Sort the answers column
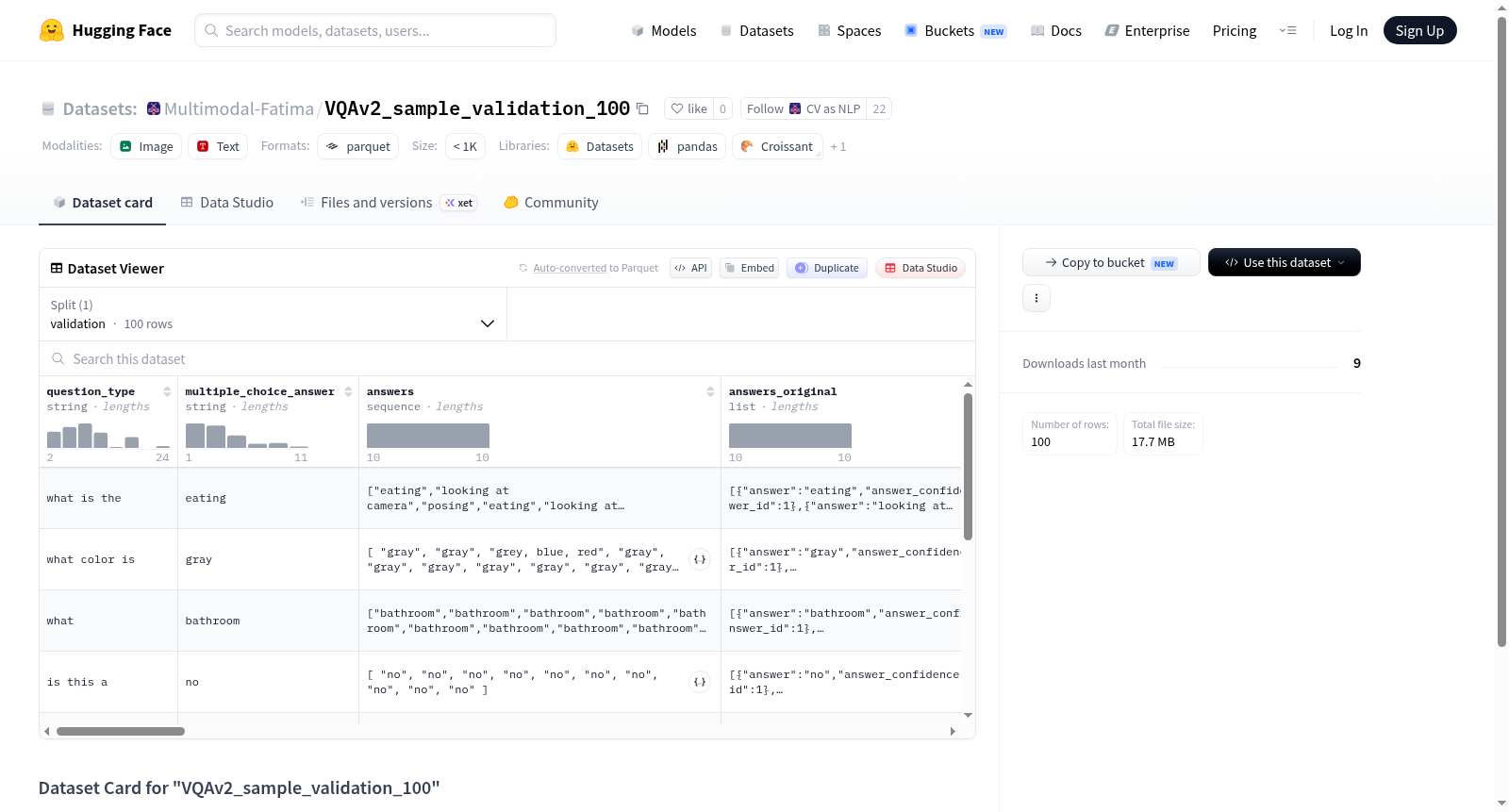This screenshot has height=812, width=1509. click(710, 391)
